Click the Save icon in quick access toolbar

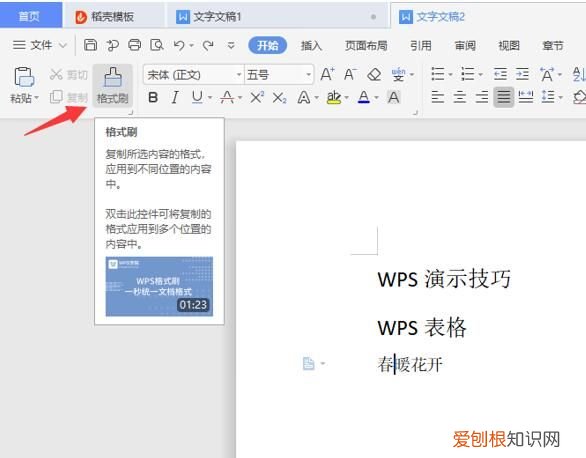[x=90, y=45]
